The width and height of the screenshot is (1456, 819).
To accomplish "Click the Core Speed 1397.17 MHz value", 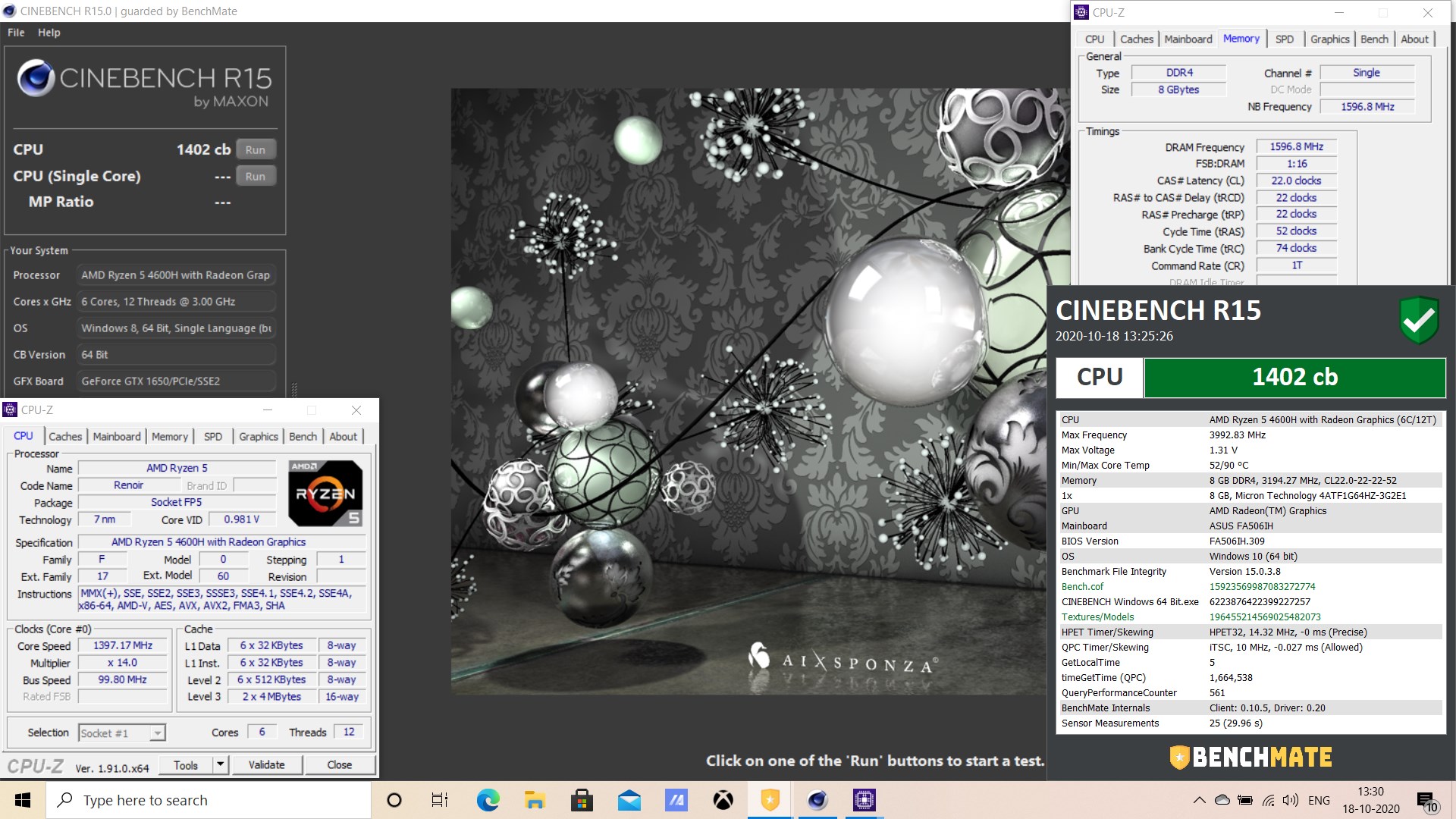I will pos(123,645).
